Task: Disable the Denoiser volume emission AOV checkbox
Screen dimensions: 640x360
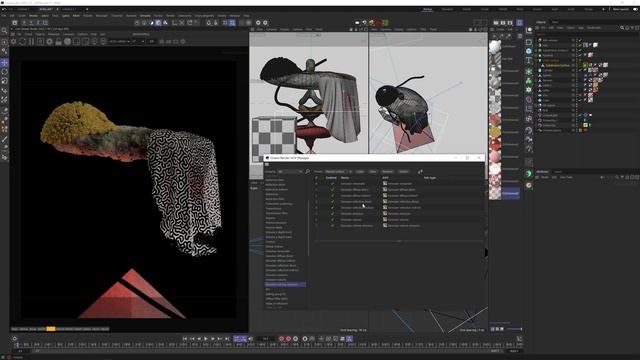Action: [x=332, y=226]
